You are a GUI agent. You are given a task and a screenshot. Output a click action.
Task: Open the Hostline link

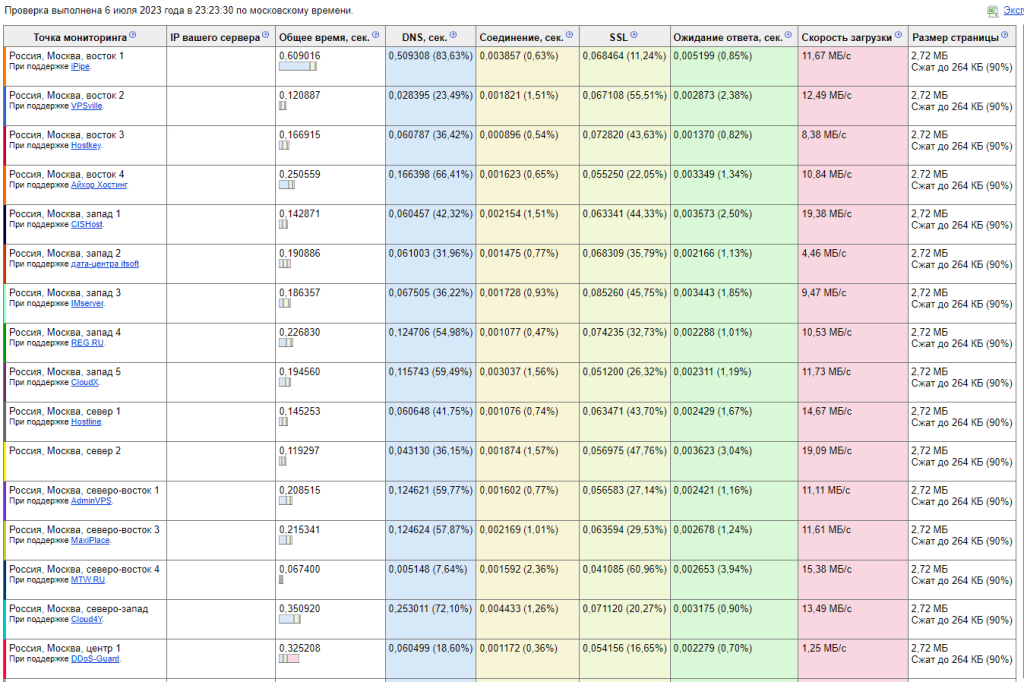pyautogui.click(x=86, y=422)
